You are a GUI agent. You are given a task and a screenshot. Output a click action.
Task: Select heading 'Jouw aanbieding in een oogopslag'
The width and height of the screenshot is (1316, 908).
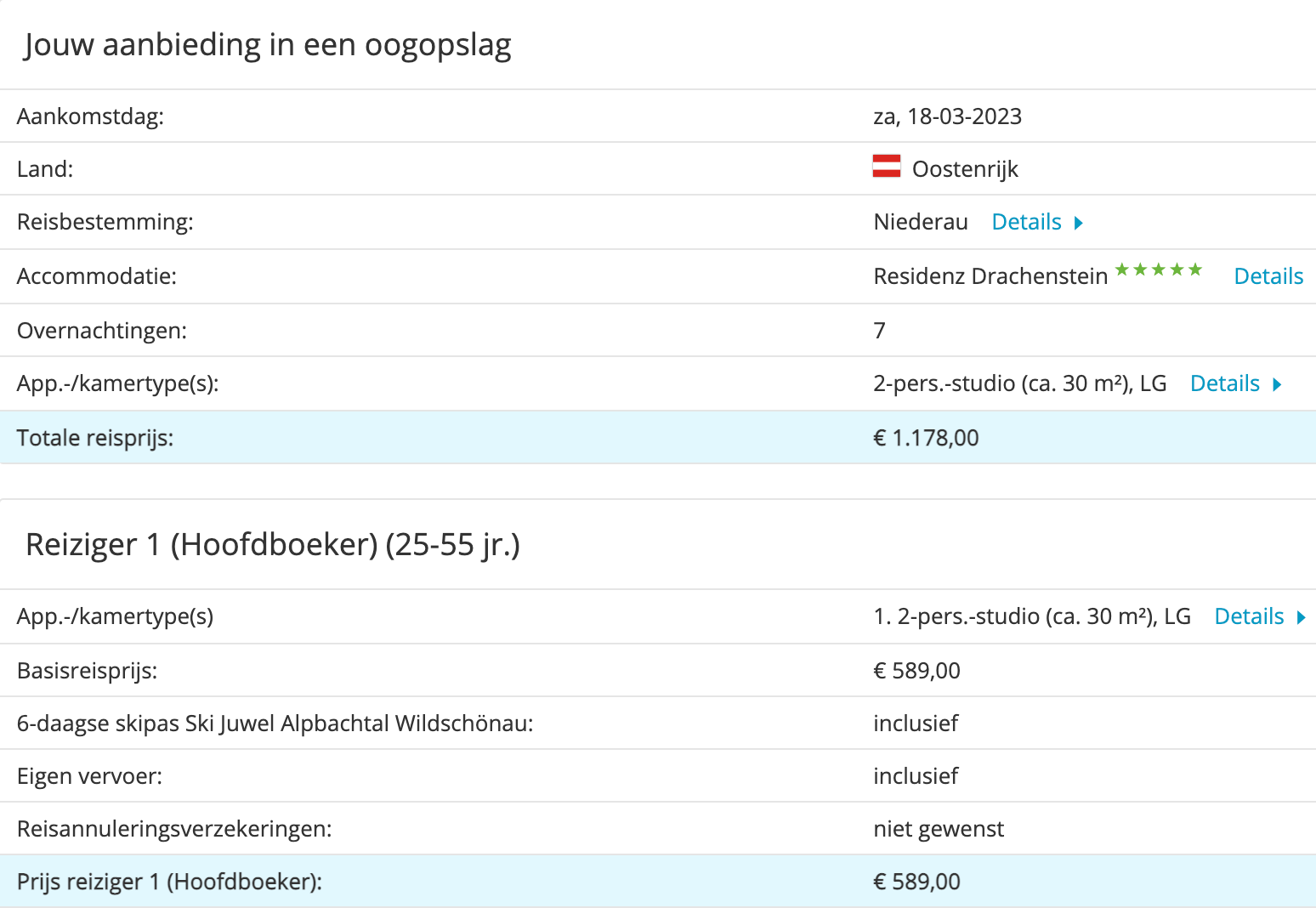[x=268, y=45]
